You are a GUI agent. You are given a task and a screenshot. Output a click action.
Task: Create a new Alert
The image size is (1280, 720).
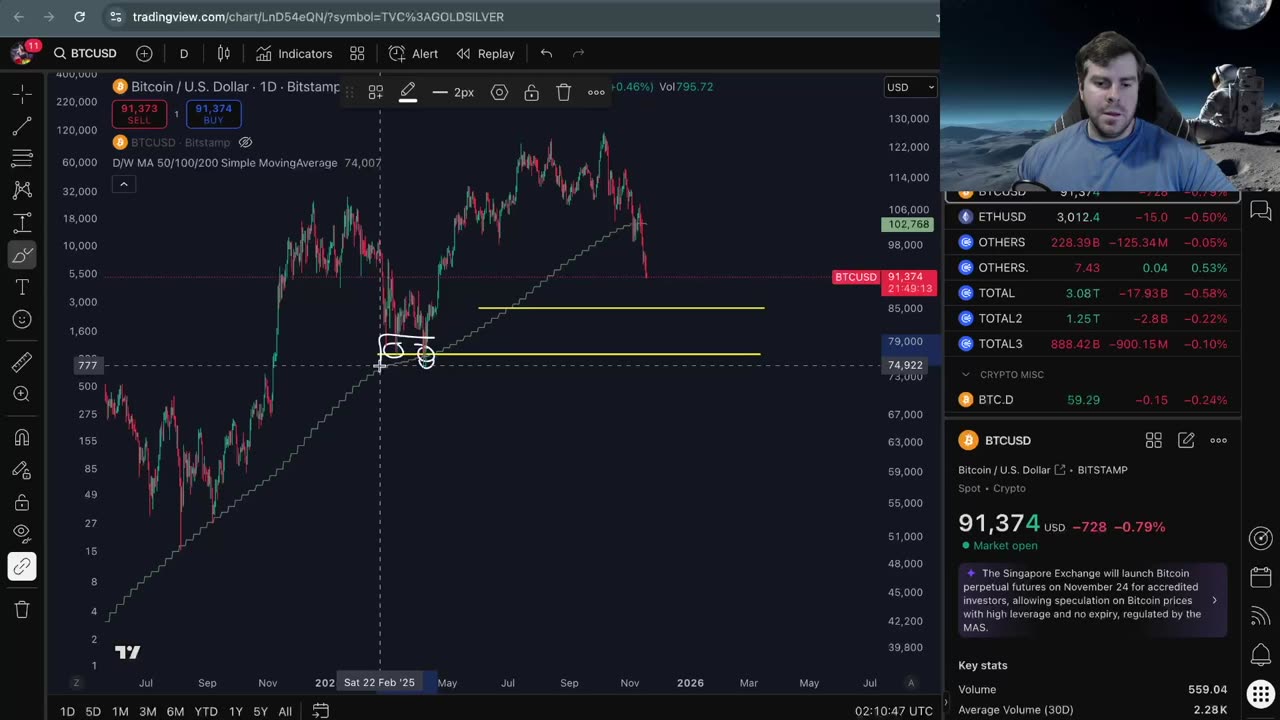coord(413,53)
